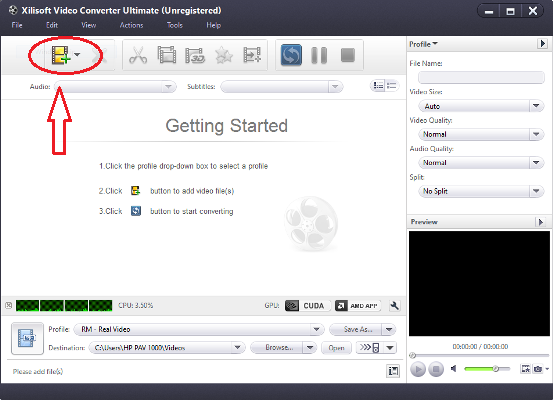The image size is (553, 400).
Task: Click the File Name input field
Action: (x=481, y=78)
